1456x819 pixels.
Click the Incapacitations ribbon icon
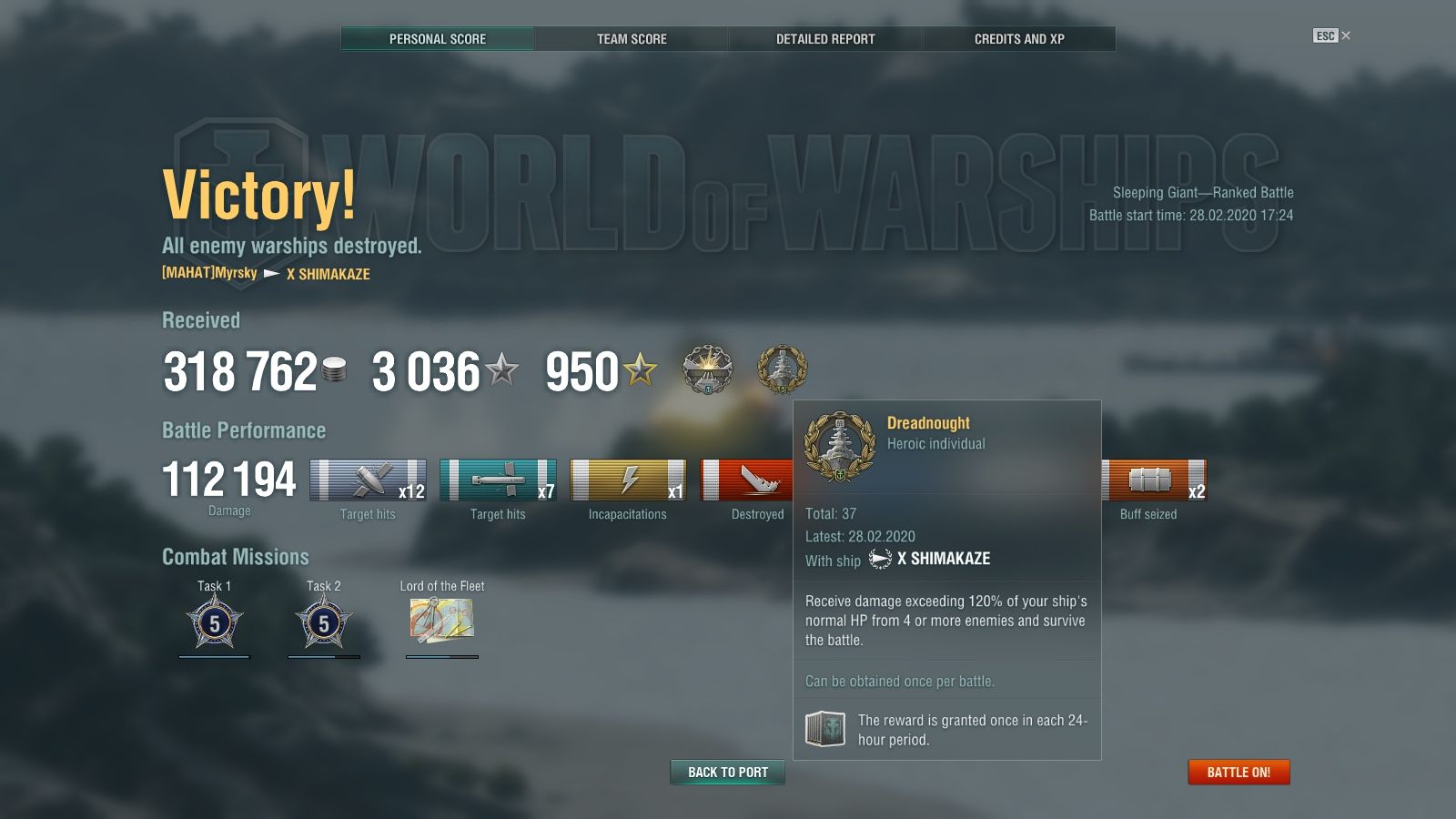[628, 480]
